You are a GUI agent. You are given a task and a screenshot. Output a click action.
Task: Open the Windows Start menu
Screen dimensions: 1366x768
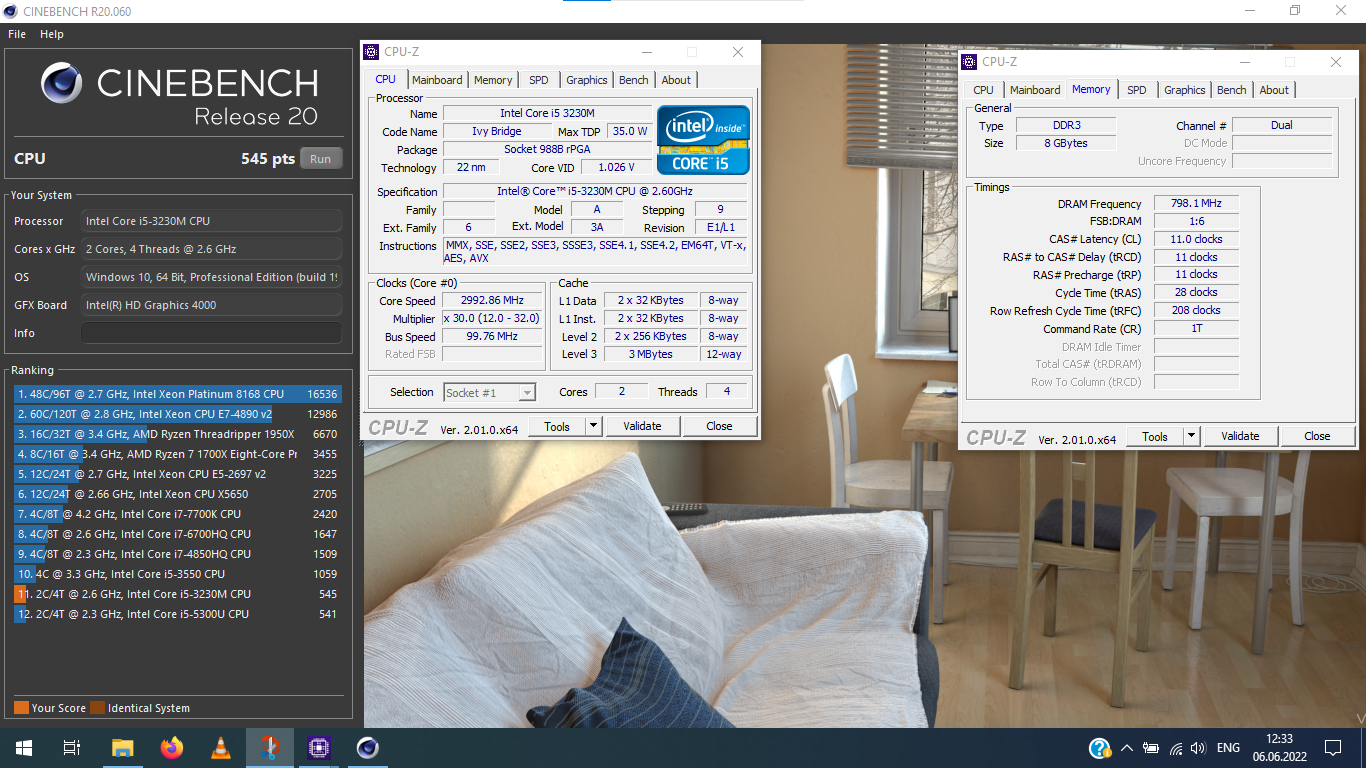(x=24, y=747)
